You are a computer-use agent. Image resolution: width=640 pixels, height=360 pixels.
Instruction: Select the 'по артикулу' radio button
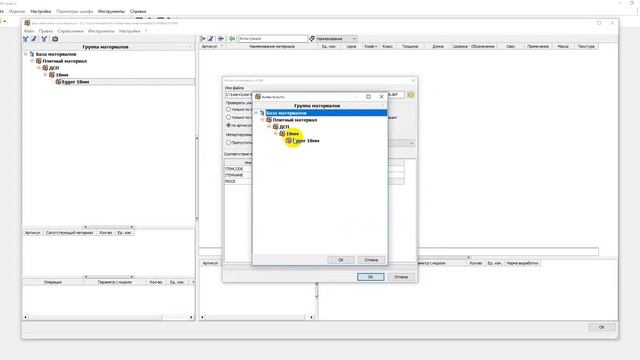click(x=229, y=125)
